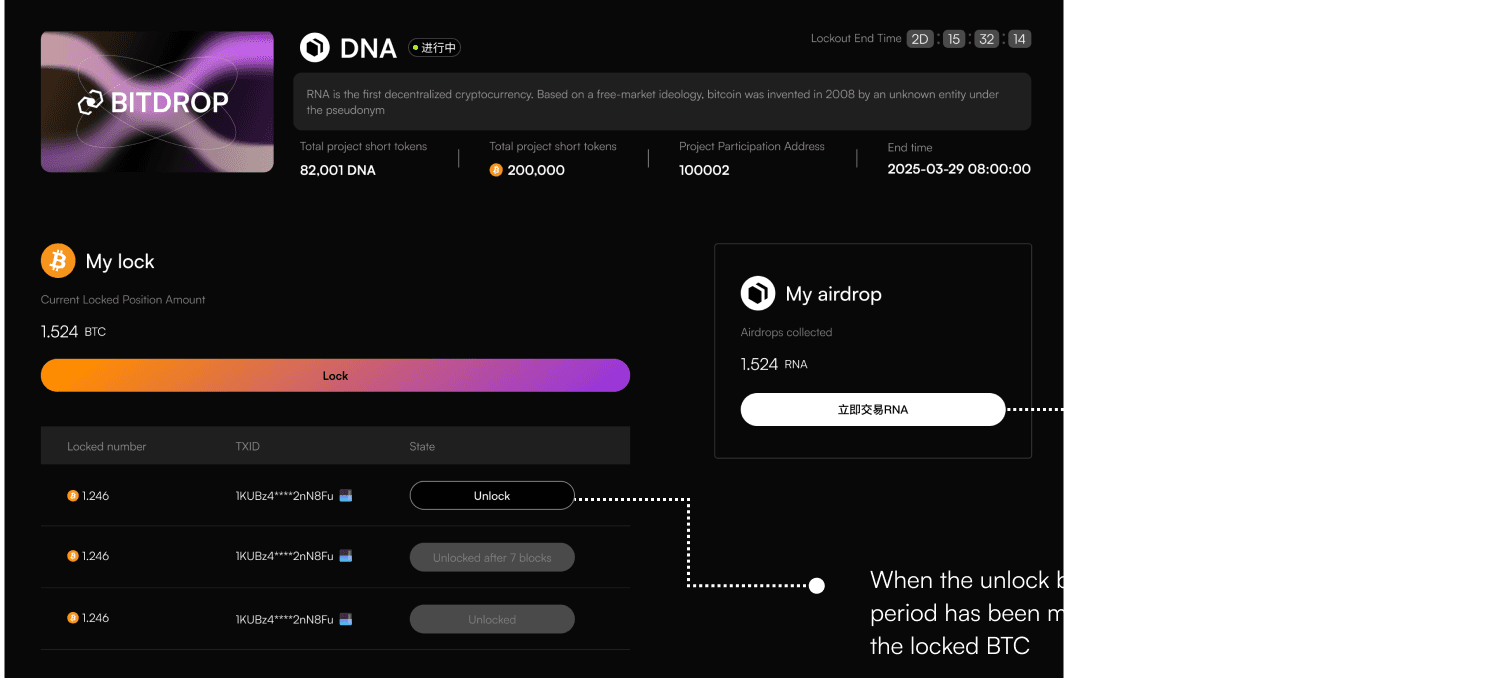Viewport: 1494px width, 695px height.
Task: Click the cube icon beside My airdrop
Action: coord(758,294)
